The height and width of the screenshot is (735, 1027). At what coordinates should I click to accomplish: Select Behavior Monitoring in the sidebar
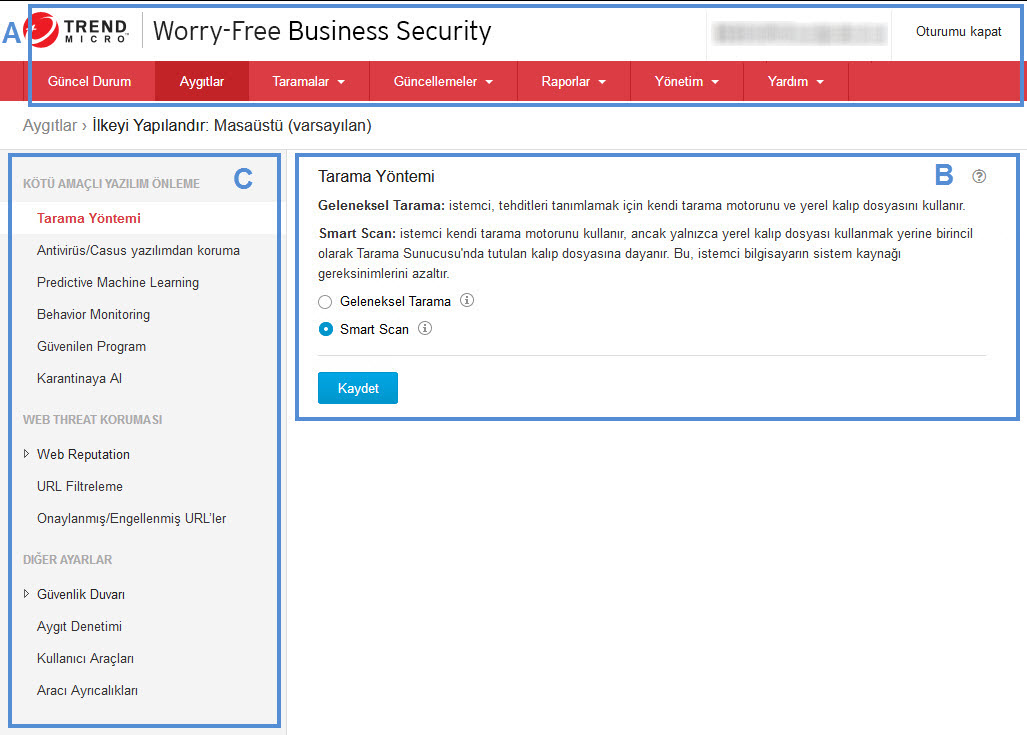click(x=93, y=314)
